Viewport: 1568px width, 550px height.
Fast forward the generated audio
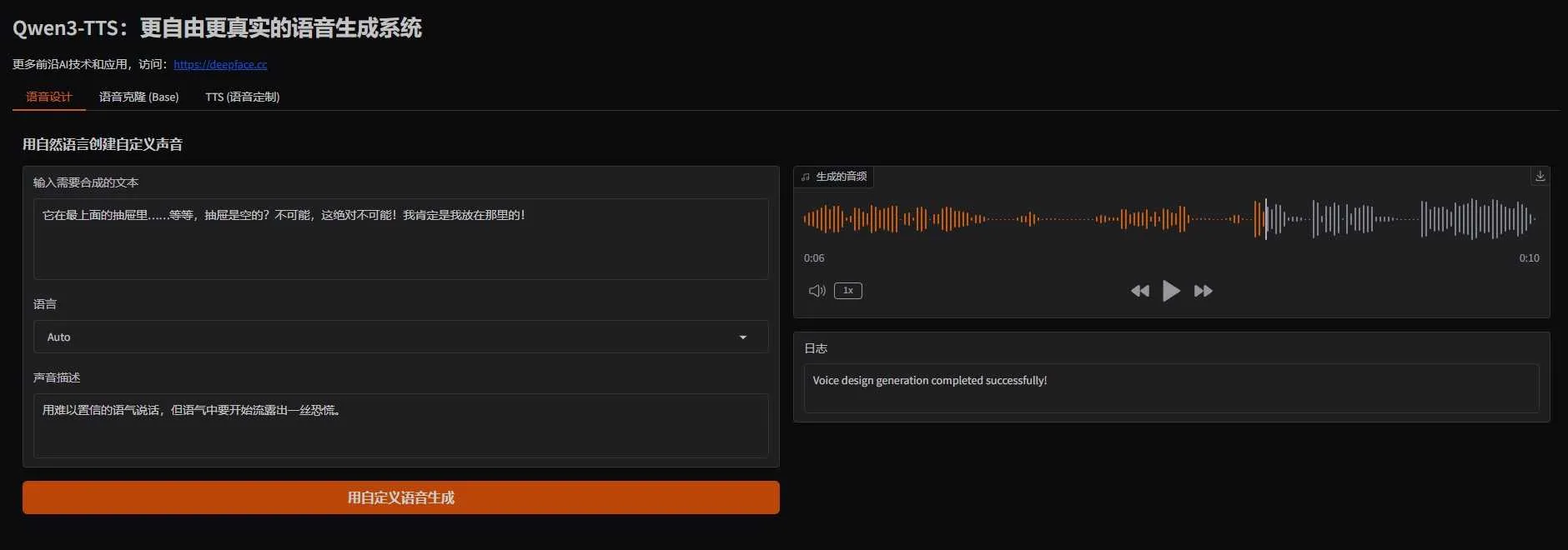pyautogui.click(x=1203, y=291)
